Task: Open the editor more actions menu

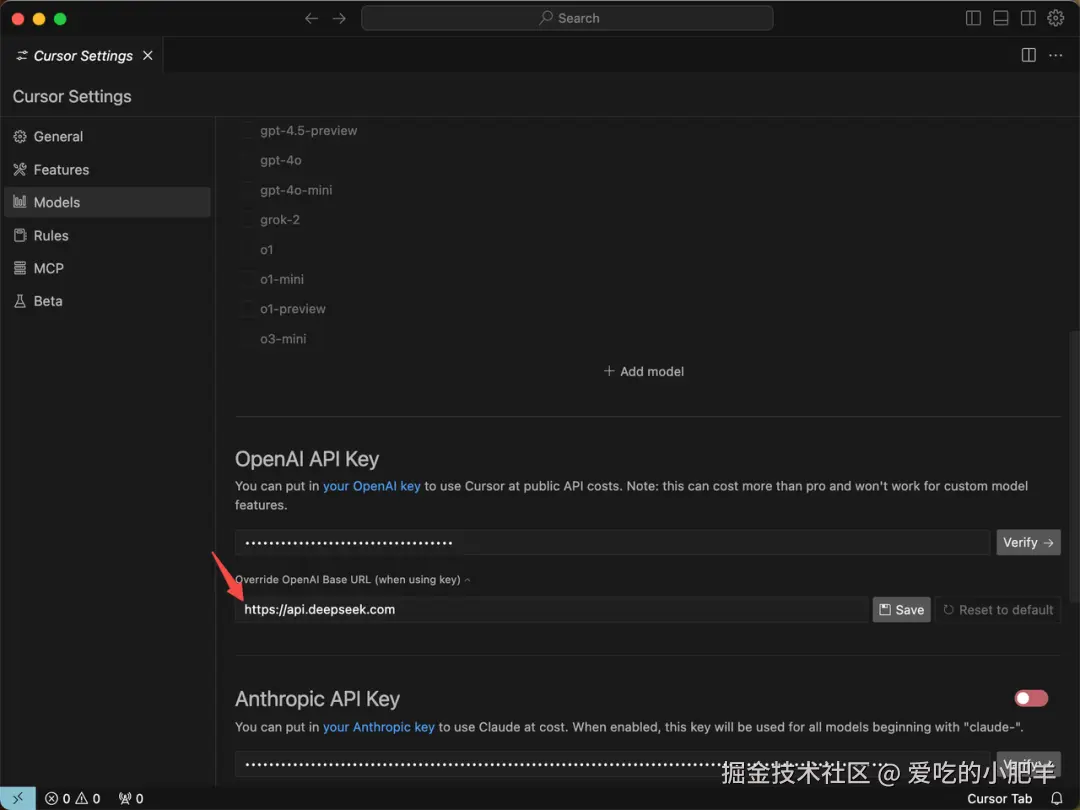Action: 1055,55
